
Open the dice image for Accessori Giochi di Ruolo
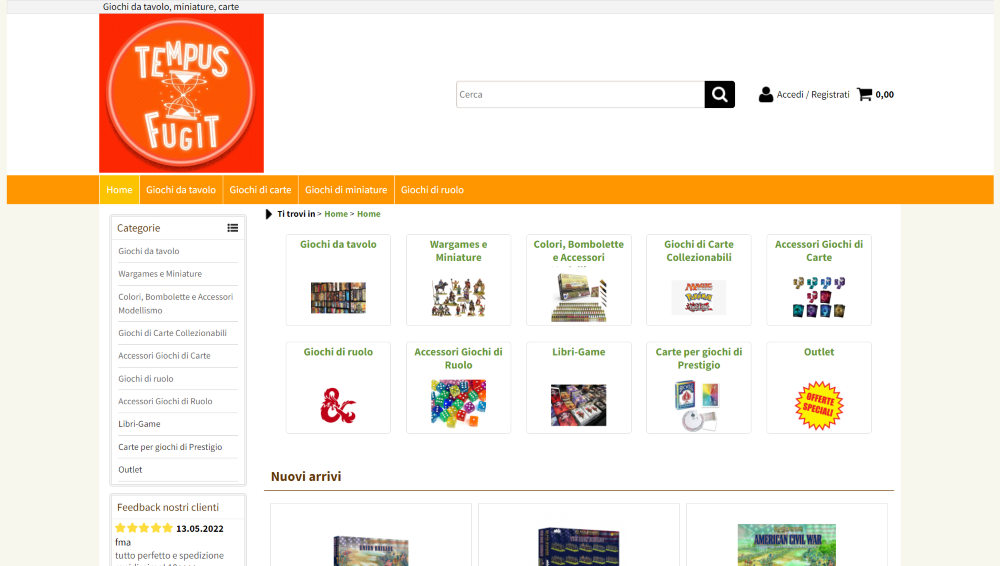click(x=459, y=403)
